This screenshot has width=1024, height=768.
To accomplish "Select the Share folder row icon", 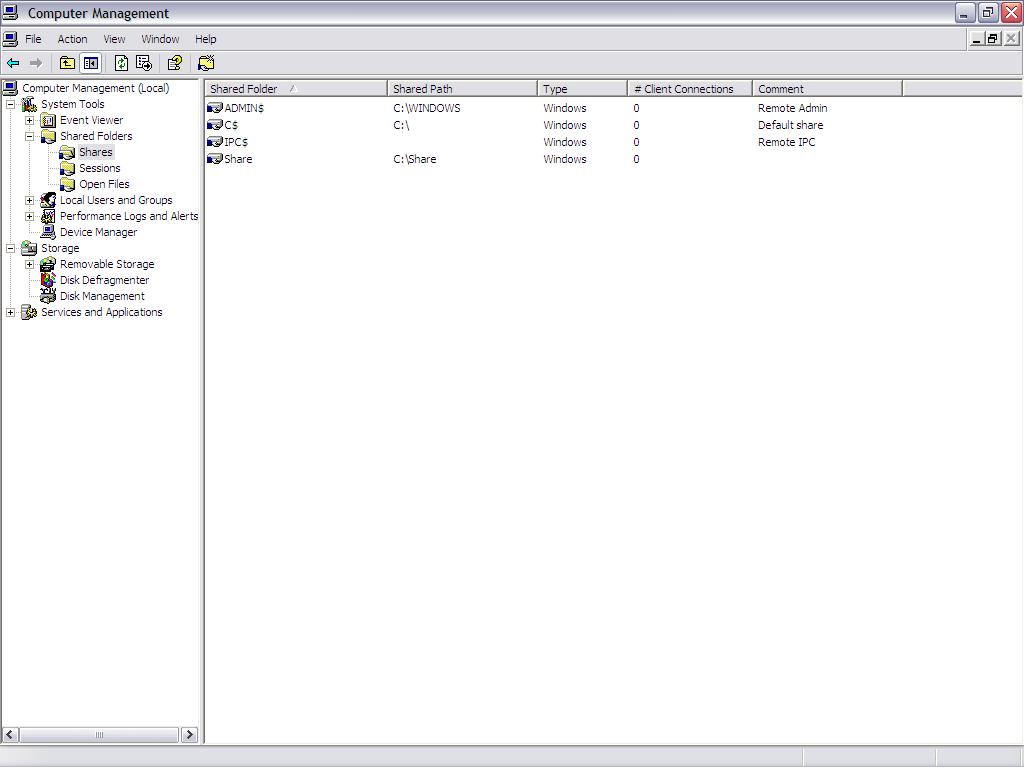I will 215,159.
